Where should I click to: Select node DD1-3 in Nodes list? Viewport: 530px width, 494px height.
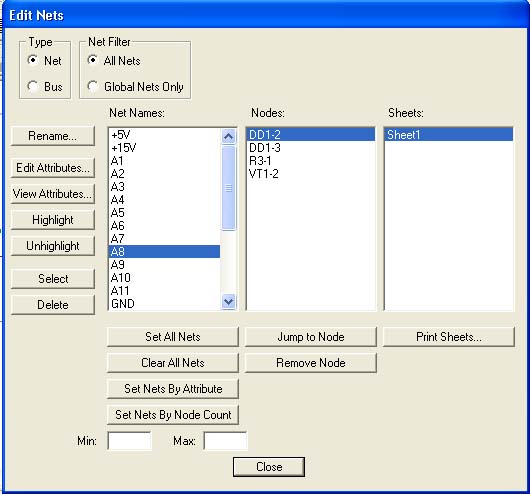[311, 148]
